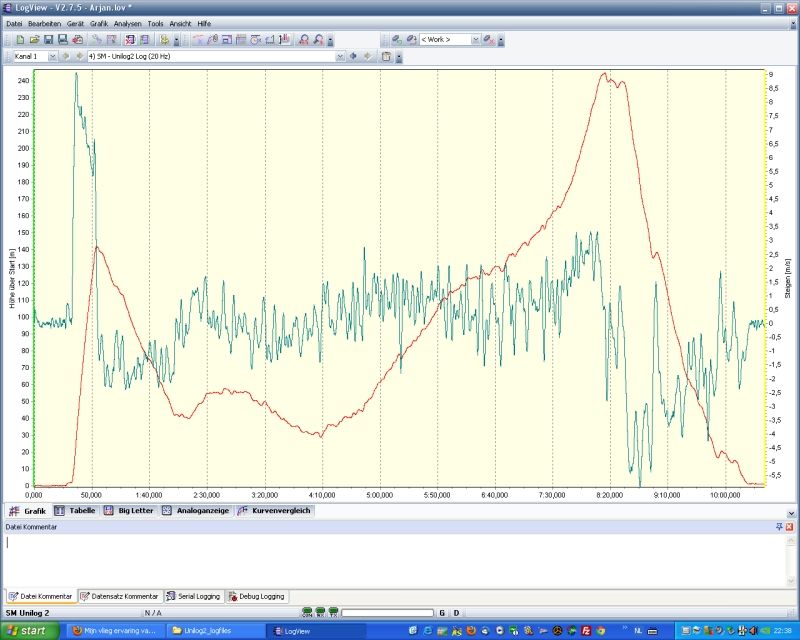Click the curve icon with pencil

[212, 40]
